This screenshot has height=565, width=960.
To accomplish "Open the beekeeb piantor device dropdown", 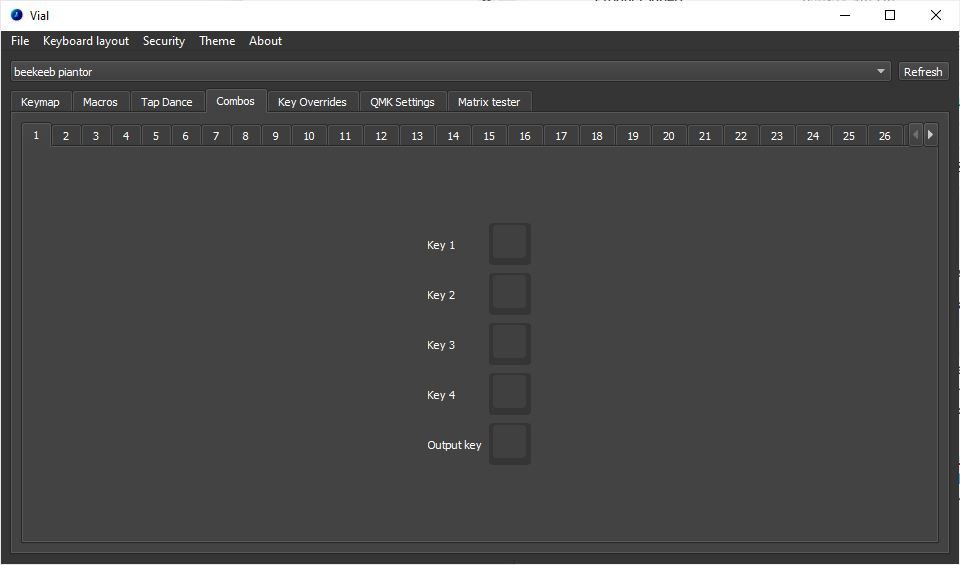I will click(450, 72).
